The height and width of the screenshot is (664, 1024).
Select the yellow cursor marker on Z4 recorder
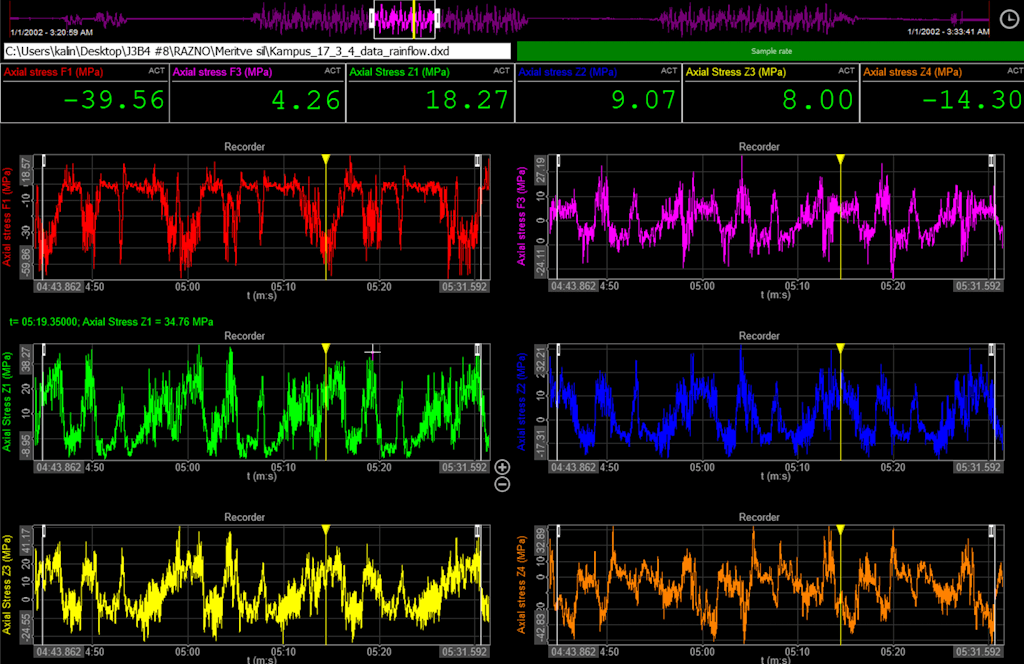tap(840, 530)
